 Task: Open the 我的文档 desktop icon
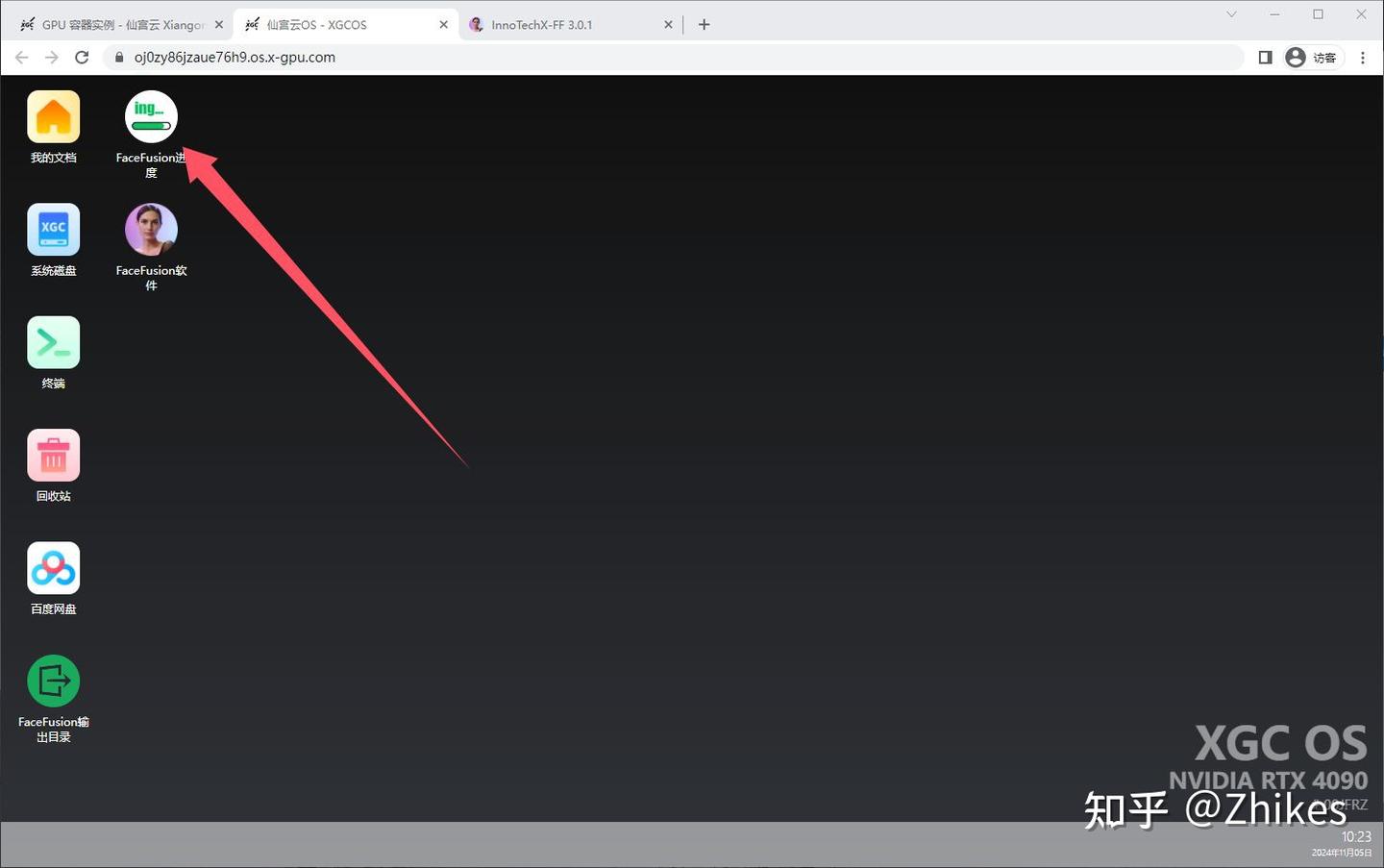(54, 117)
